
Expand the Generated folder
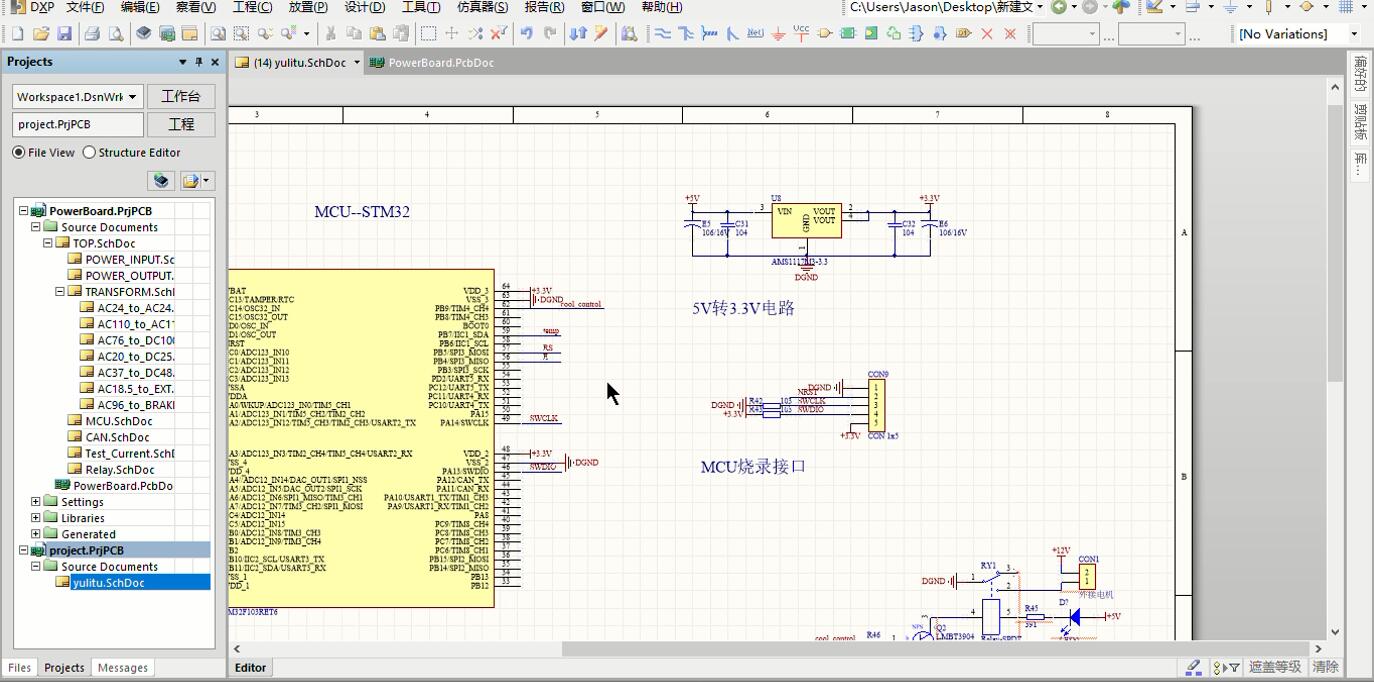coord(36,534)
